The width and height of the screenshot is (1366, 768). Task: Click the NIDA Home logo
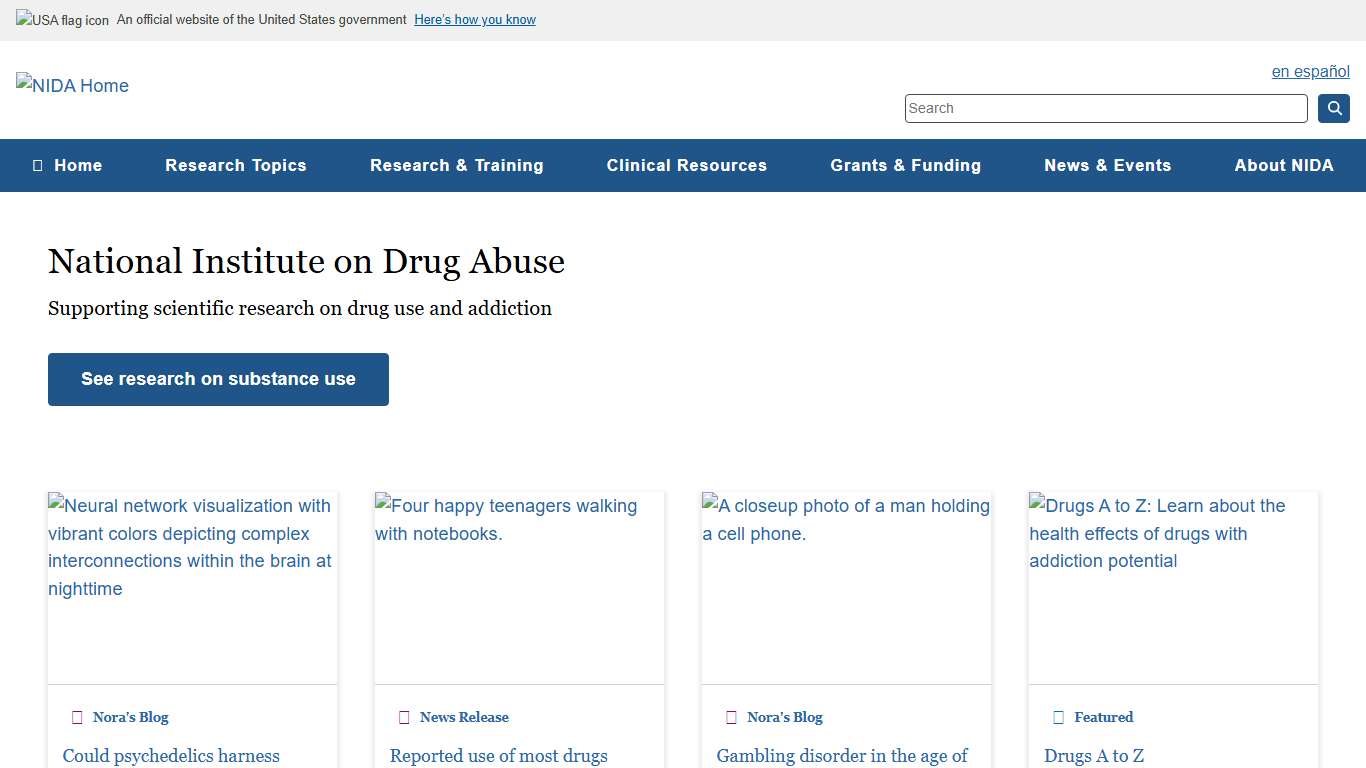[71, 86]
